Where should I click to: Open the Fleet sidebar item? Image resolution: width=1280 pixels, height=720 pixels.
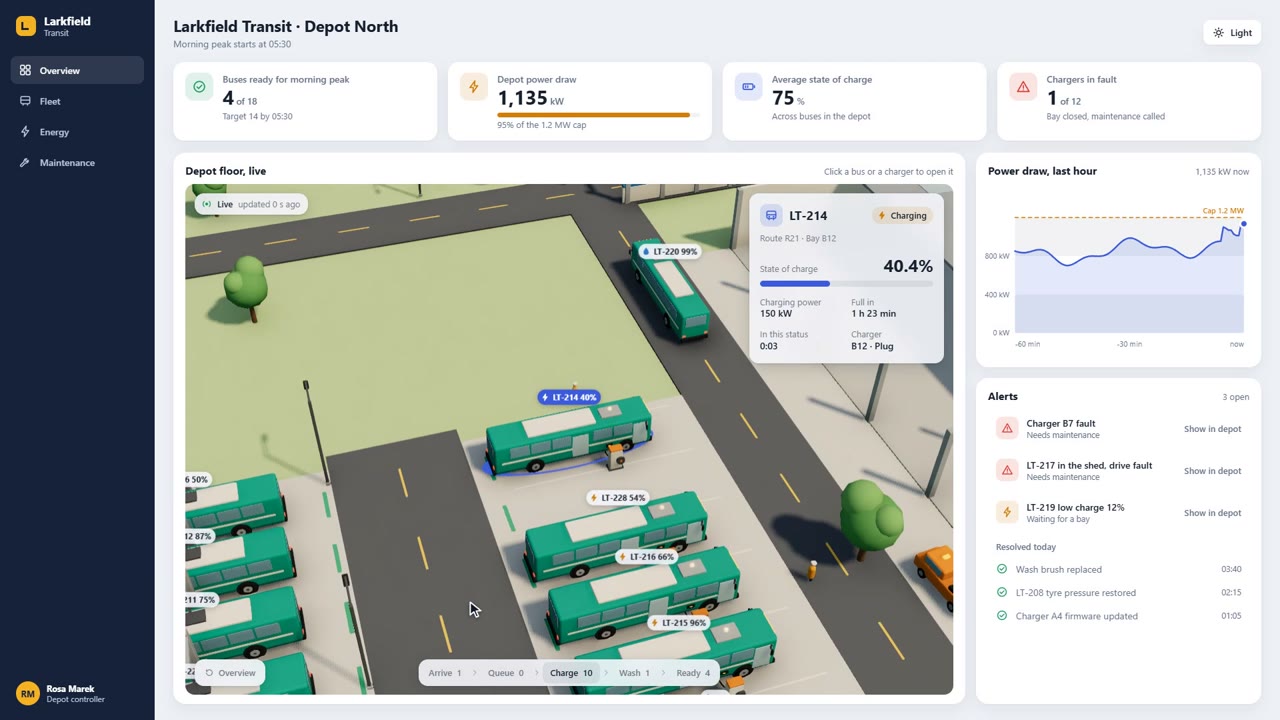77,101
